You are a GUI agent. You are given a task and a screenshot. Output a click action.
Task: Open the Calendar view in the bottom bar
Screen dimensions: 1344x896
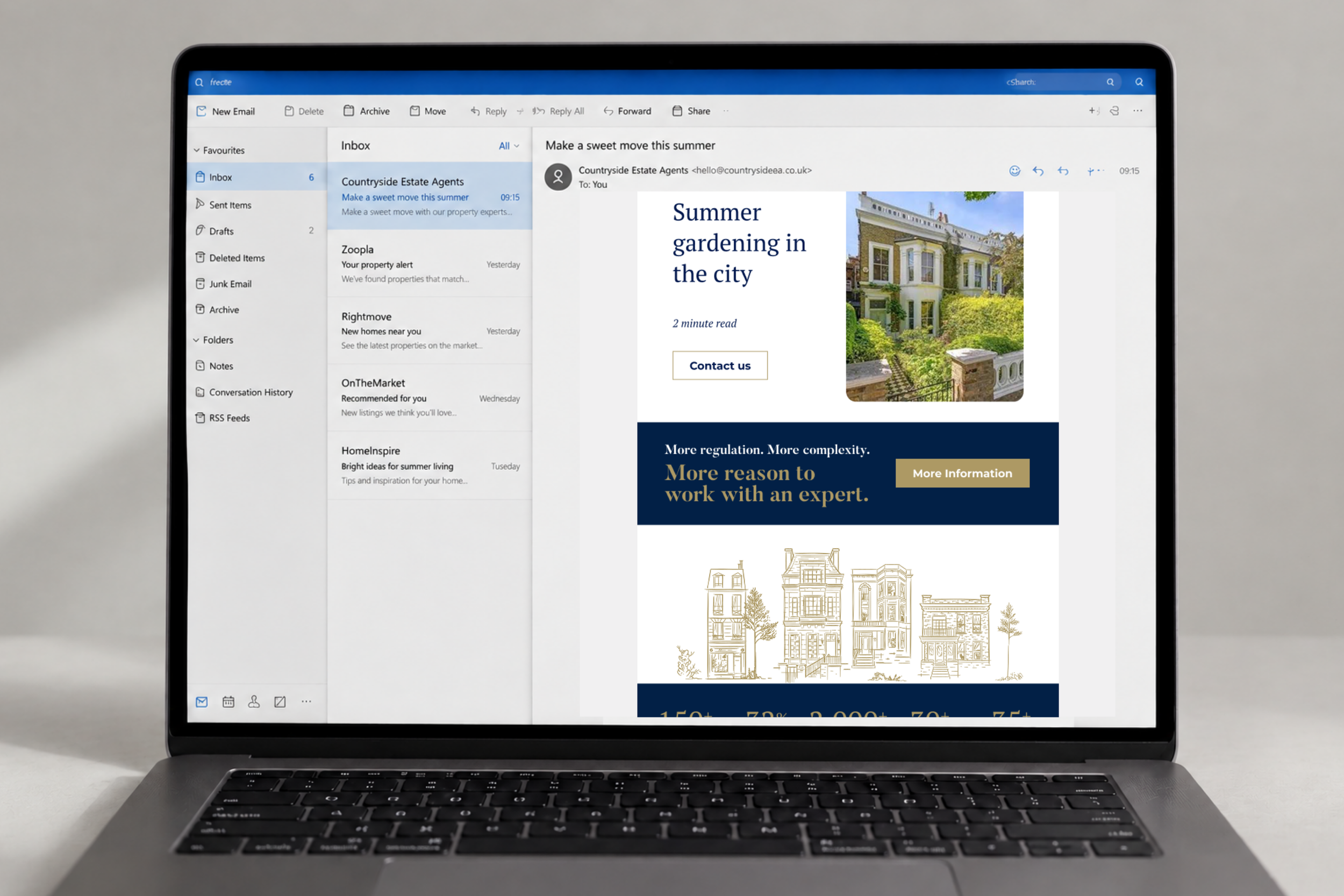pos(228,702)
